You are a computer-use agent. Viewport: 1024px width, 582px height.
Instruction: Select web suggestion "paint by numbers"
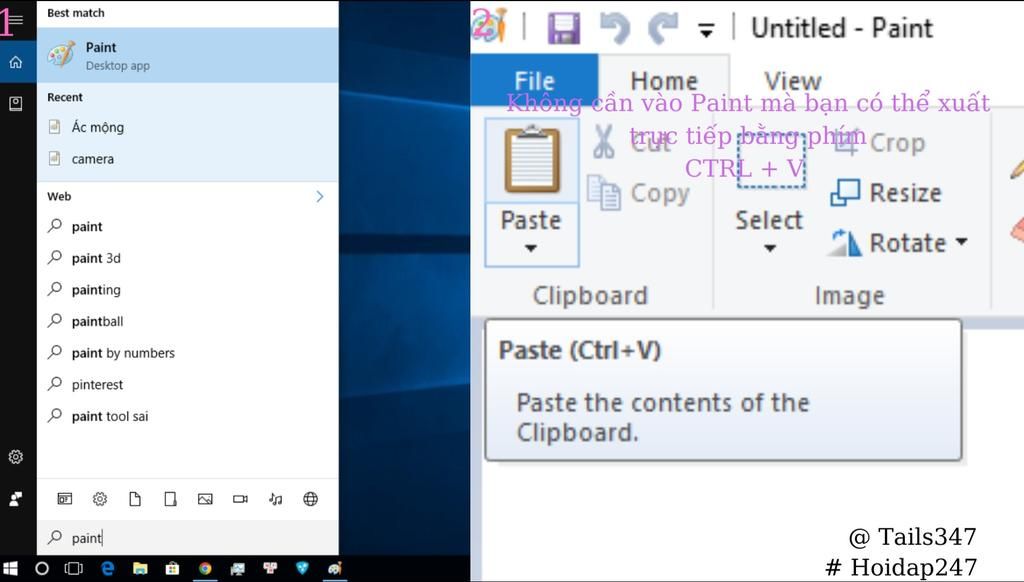(187, 353)
